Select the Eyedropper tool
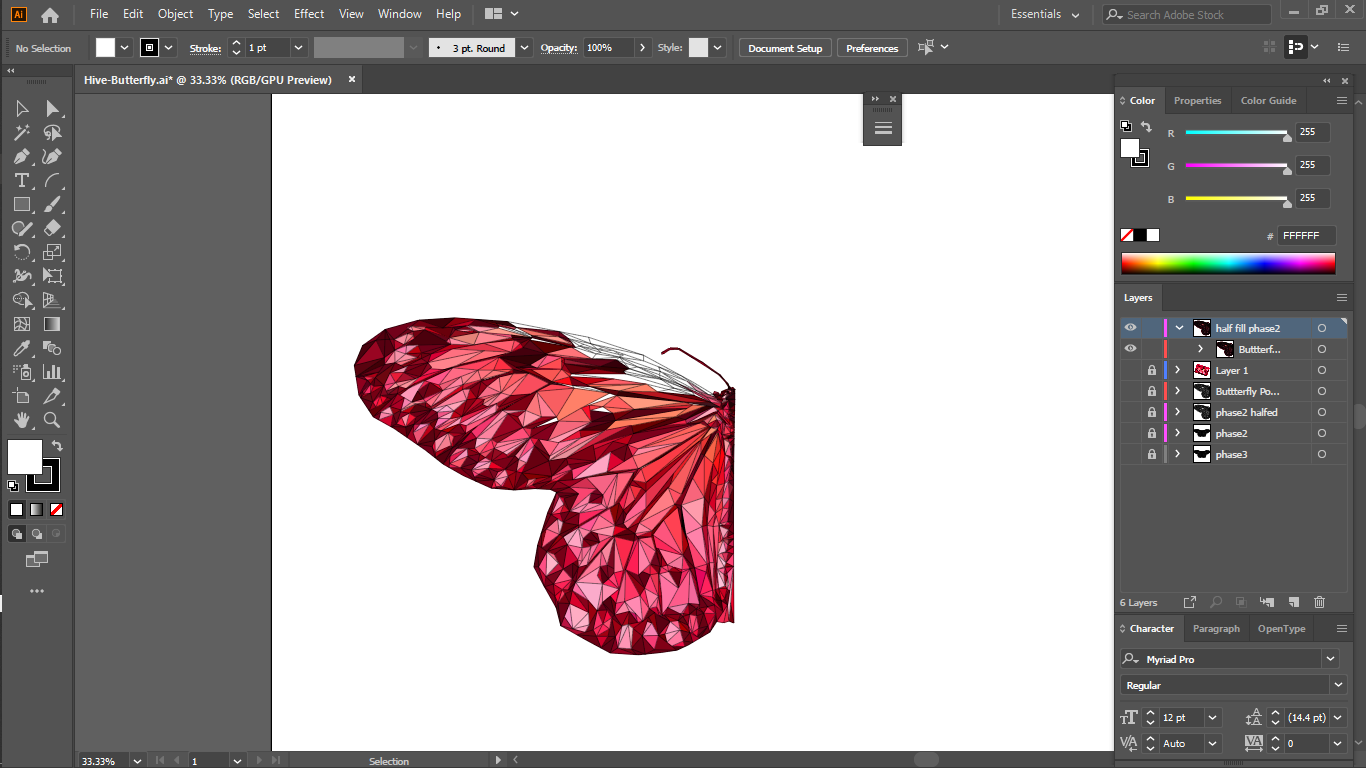This screenshot has height=768, width=1366. pyautogui.click(x=22, y=348)
